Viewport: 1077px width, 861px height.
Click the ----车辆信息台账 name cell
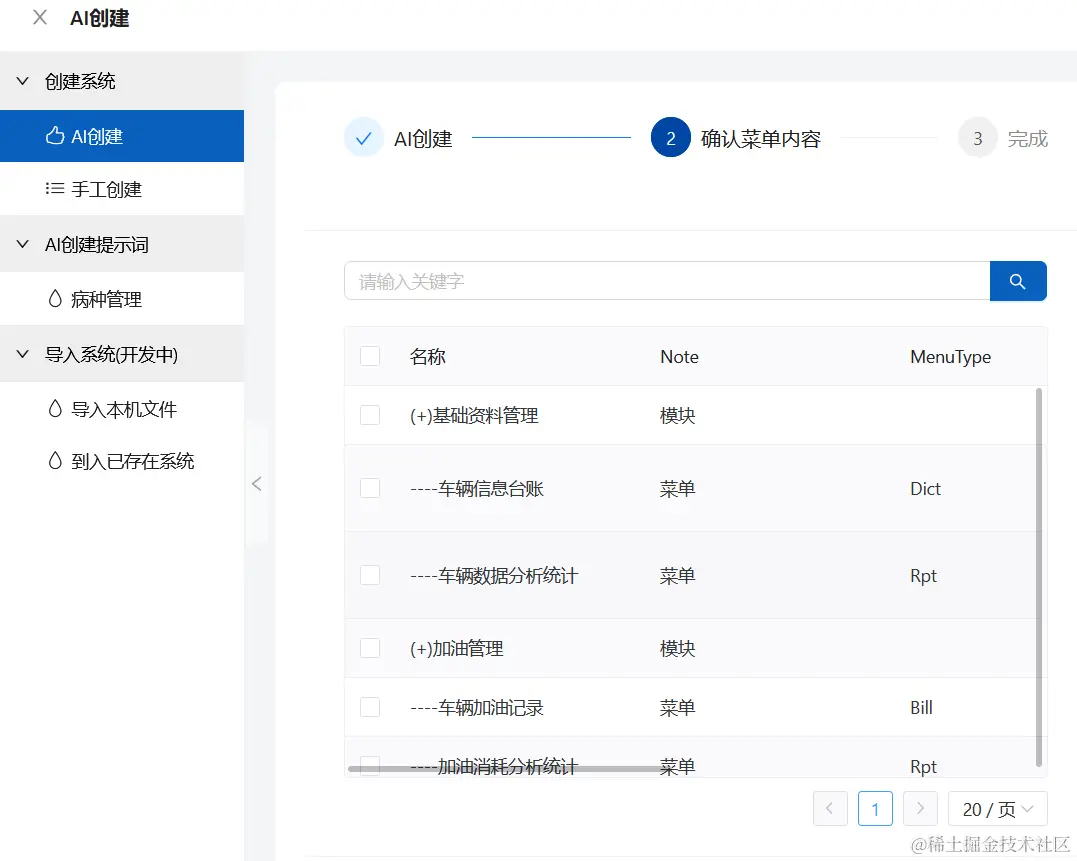tap(477, 489)
